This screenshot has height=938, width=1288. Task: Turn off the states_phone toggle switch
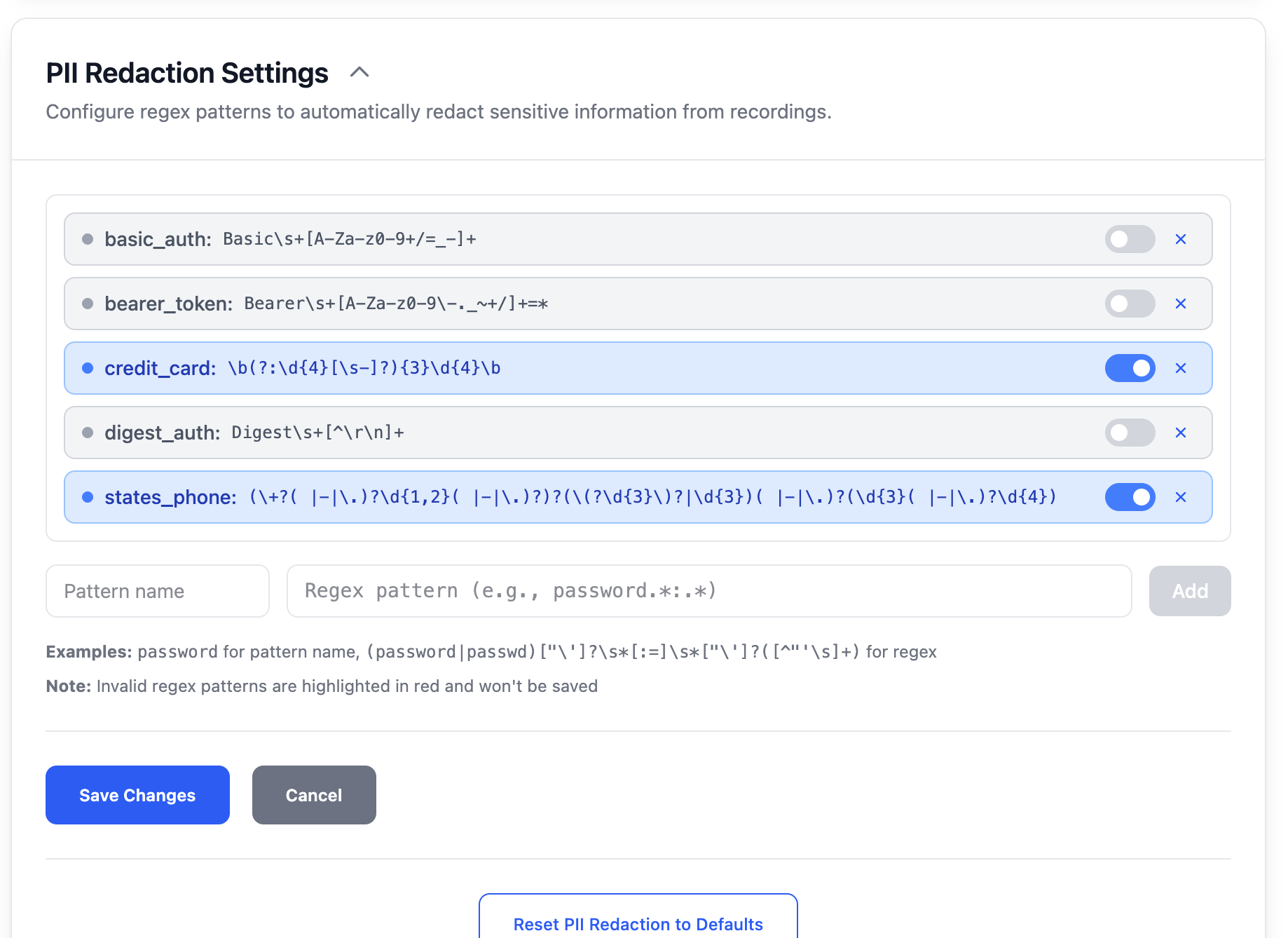[x=1130, y=497]
